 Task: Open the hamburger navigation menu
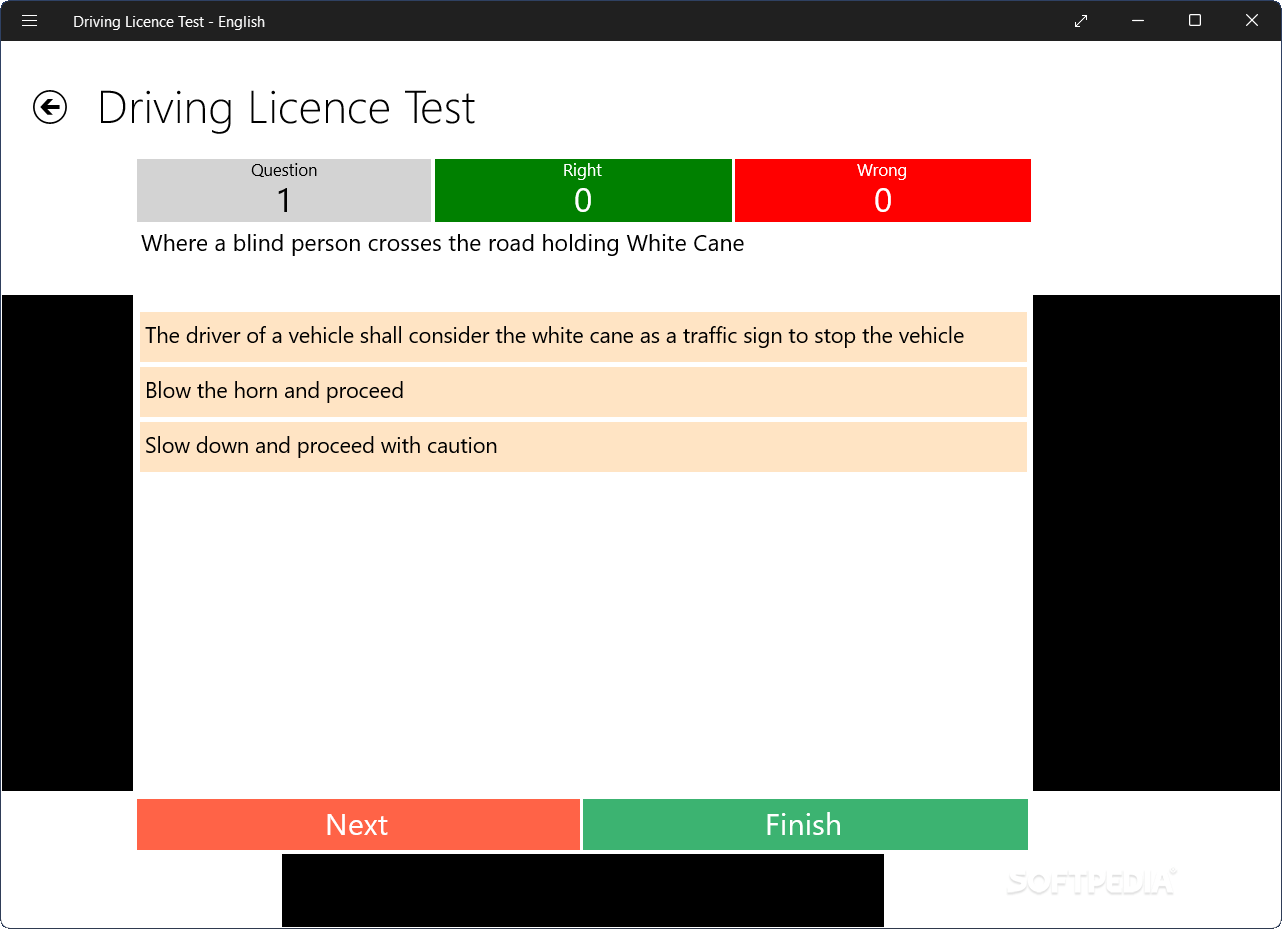29,20
